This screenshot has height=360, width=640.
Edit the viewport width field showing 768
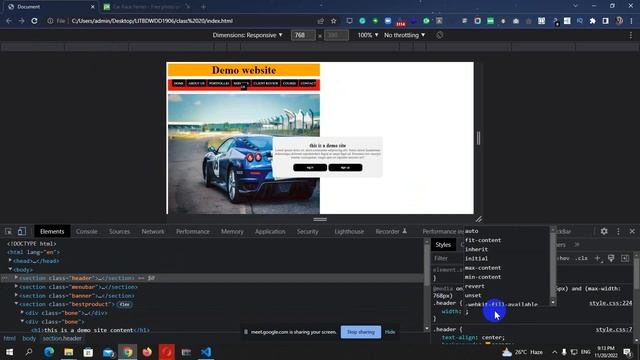[303, 35]
